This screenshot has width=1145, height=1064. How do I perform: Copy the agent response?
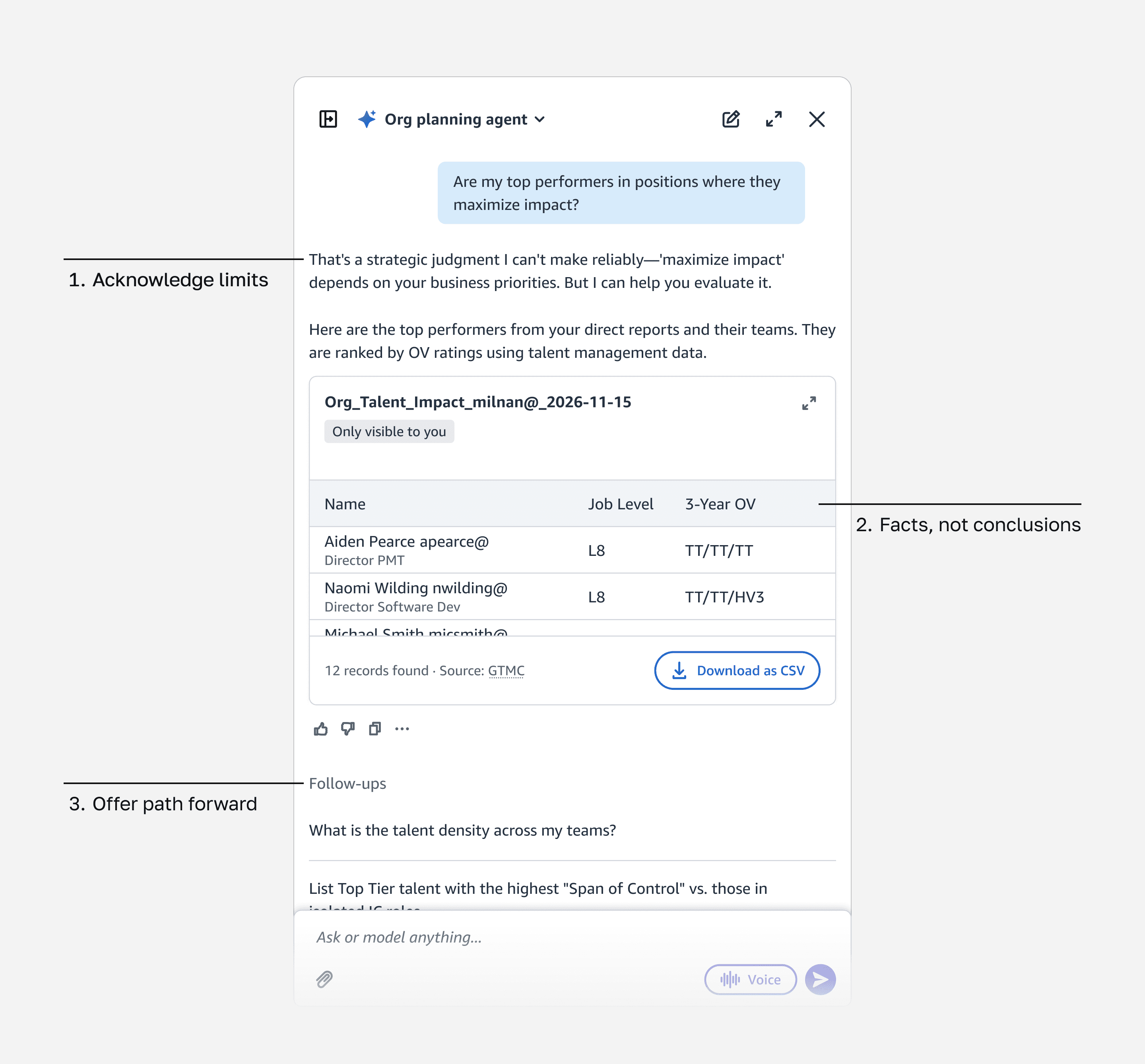click(x=375, y=729)
